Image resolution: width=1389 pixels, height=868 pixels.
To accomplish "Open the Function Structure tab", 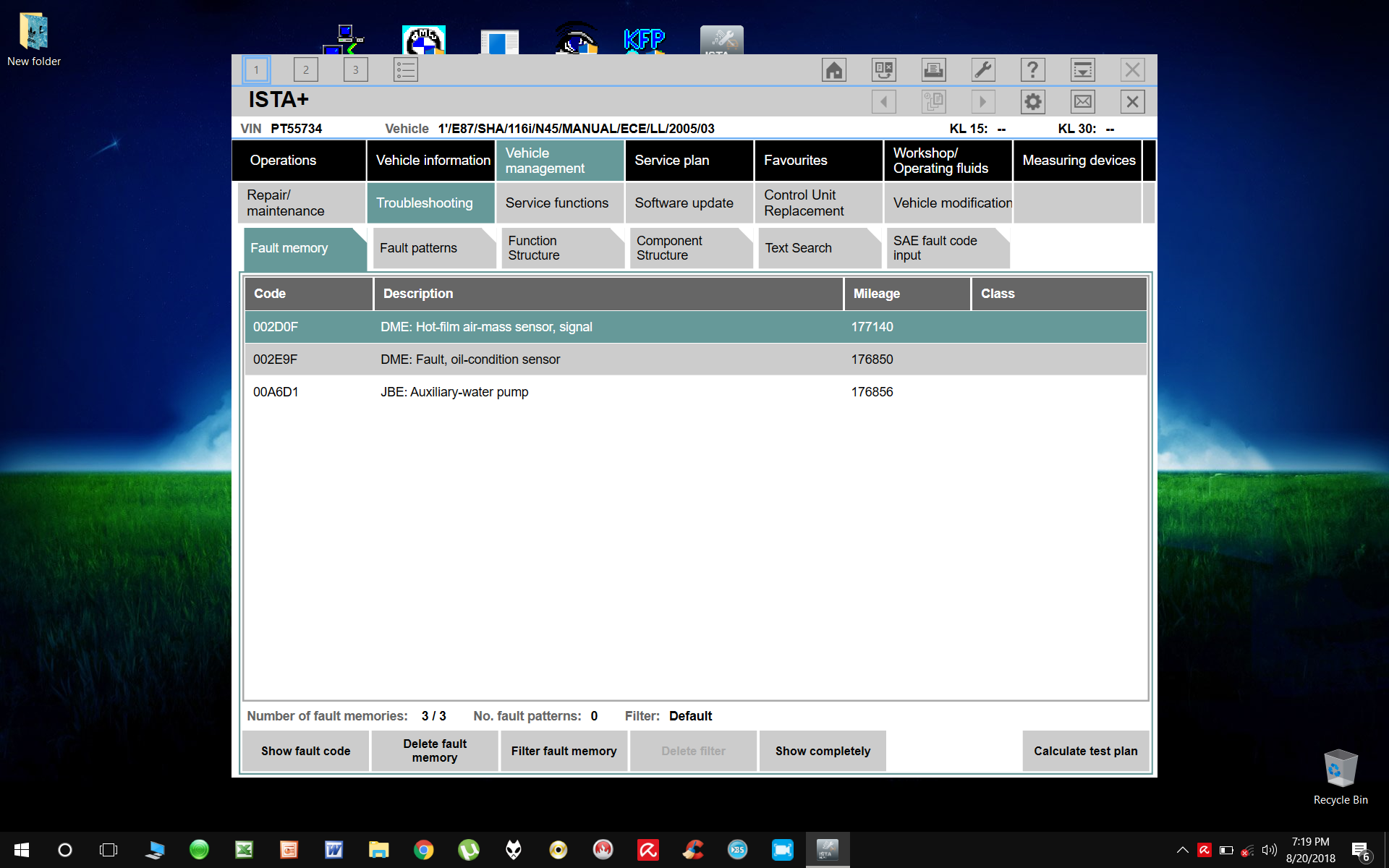I will (563, 248).
